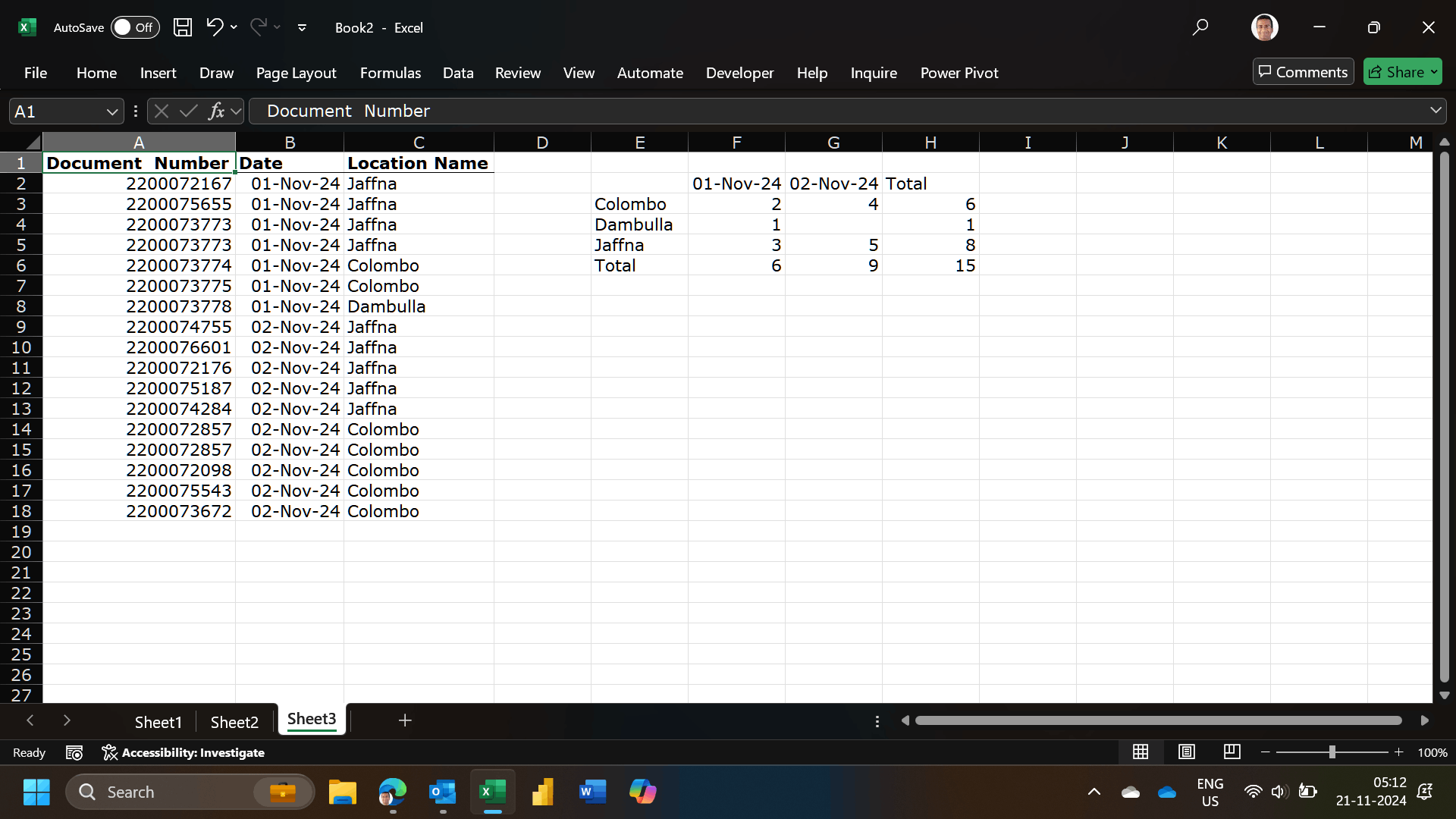The width and height of the screenshot is (1456, 819).
Task: Expand the formula bar chevron
Action: click(x=1436, y=111)
